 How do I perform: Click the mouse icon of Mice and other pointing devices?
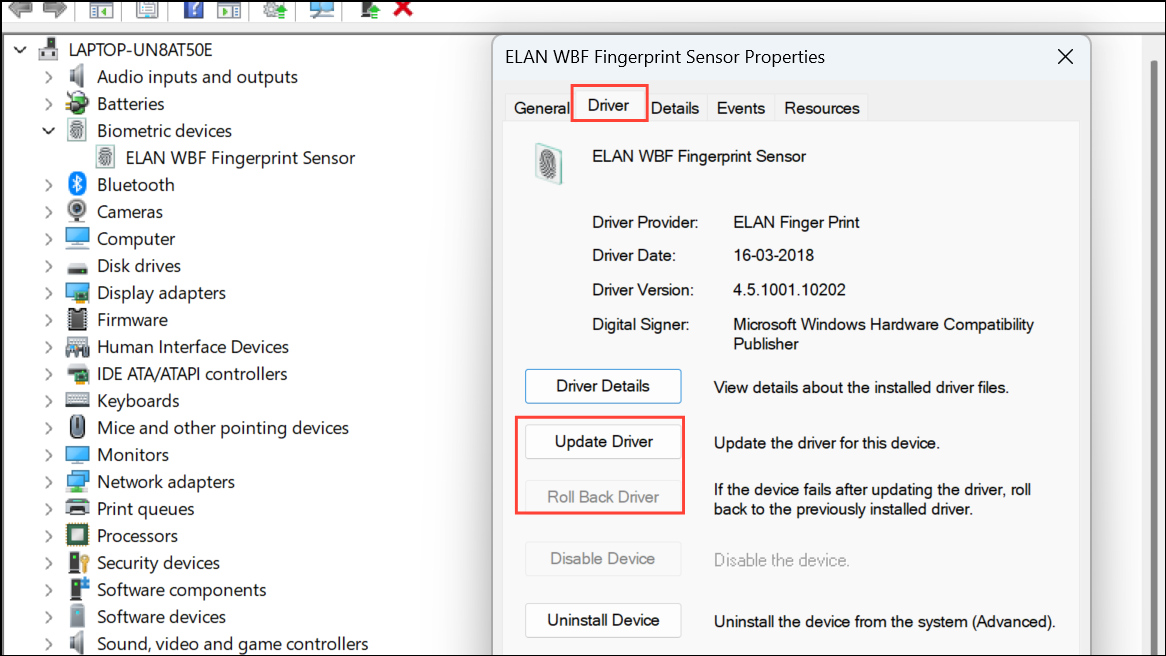77,427
